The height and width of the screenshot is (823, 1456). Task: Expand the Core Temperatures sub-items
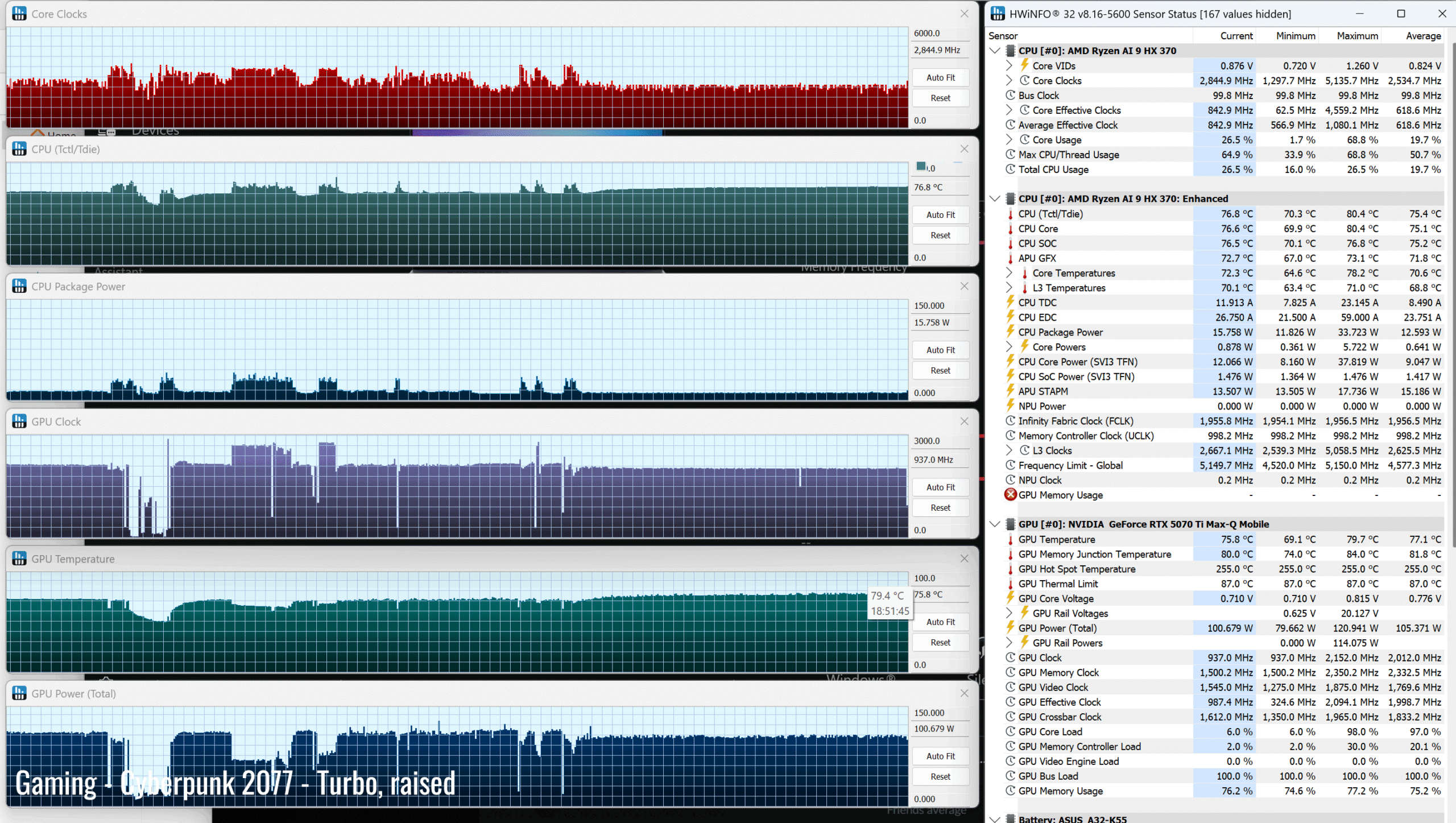1009,273
